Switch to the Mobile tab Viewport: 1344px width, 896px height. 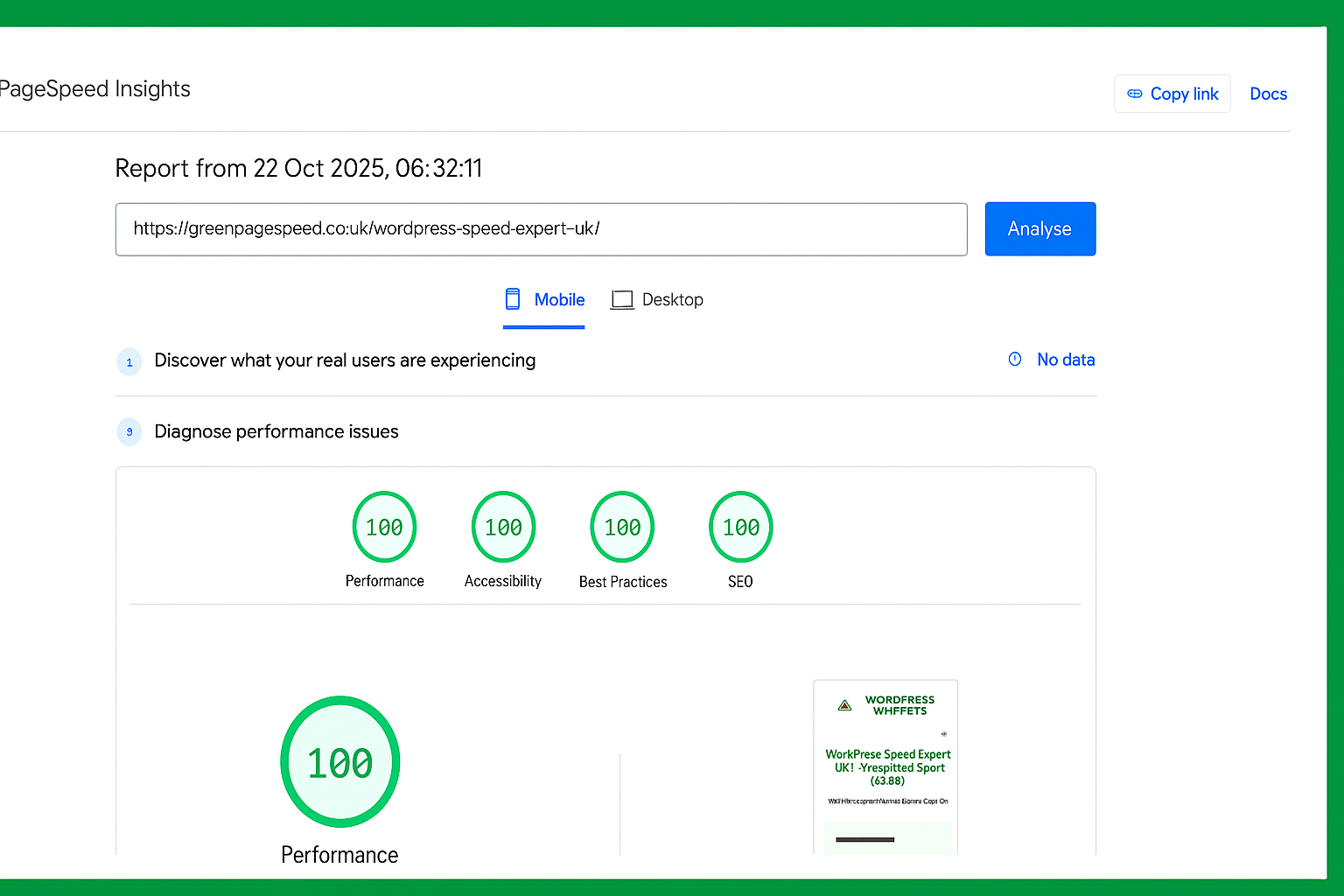544,300
